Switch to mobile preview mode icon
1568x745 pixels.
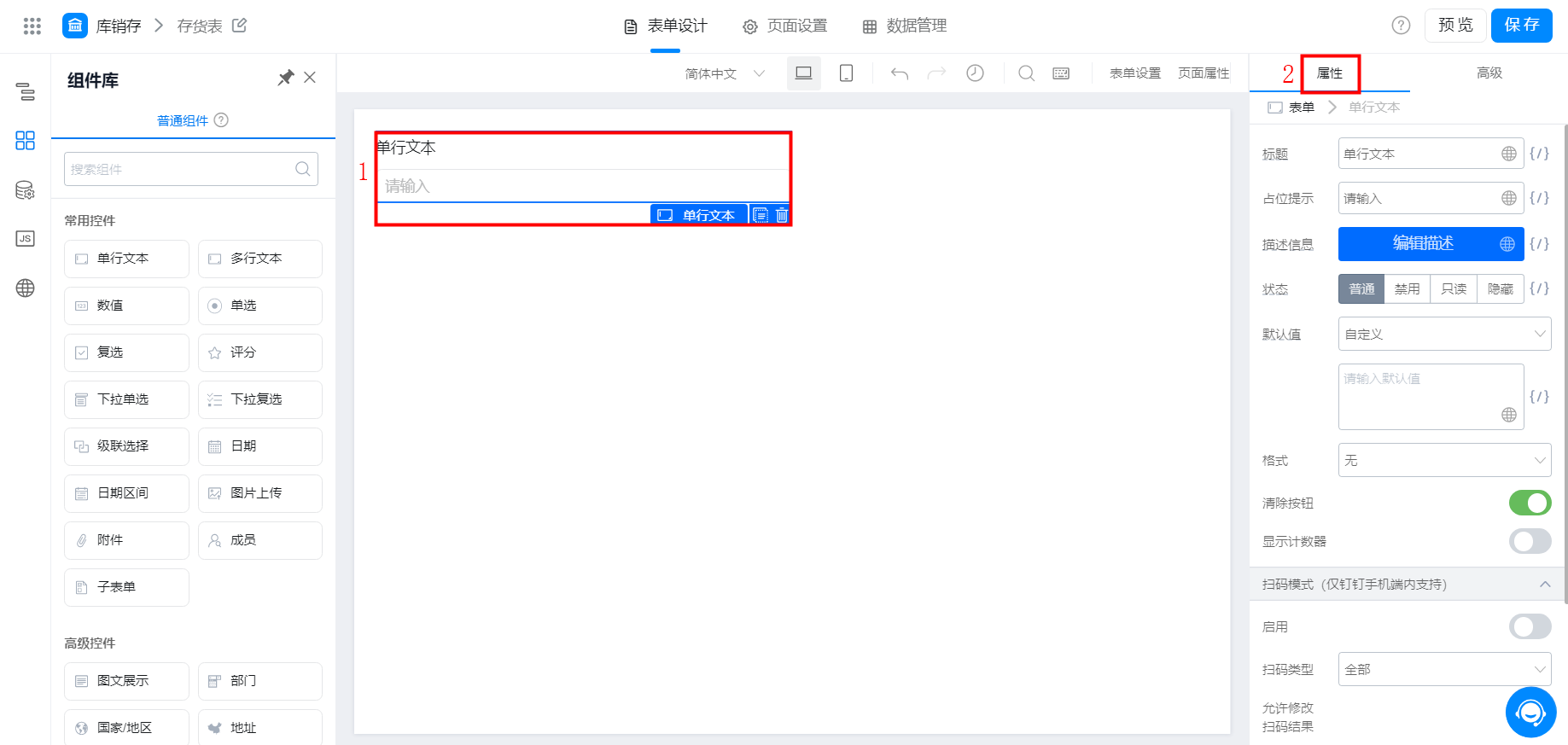[846, 73]
